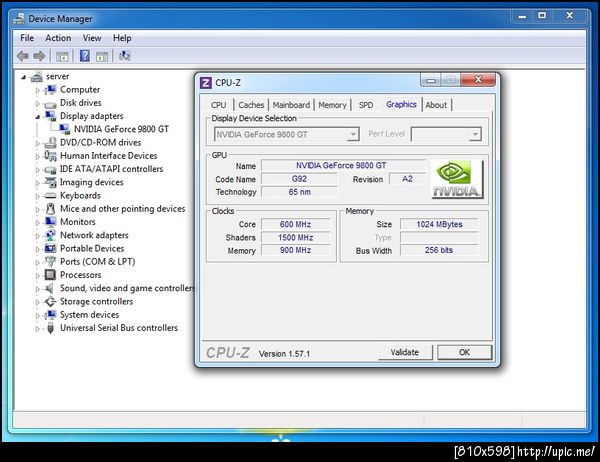Click the Processors category icon
The width and height of the screenshot is (600, 462).
[50, 275]
